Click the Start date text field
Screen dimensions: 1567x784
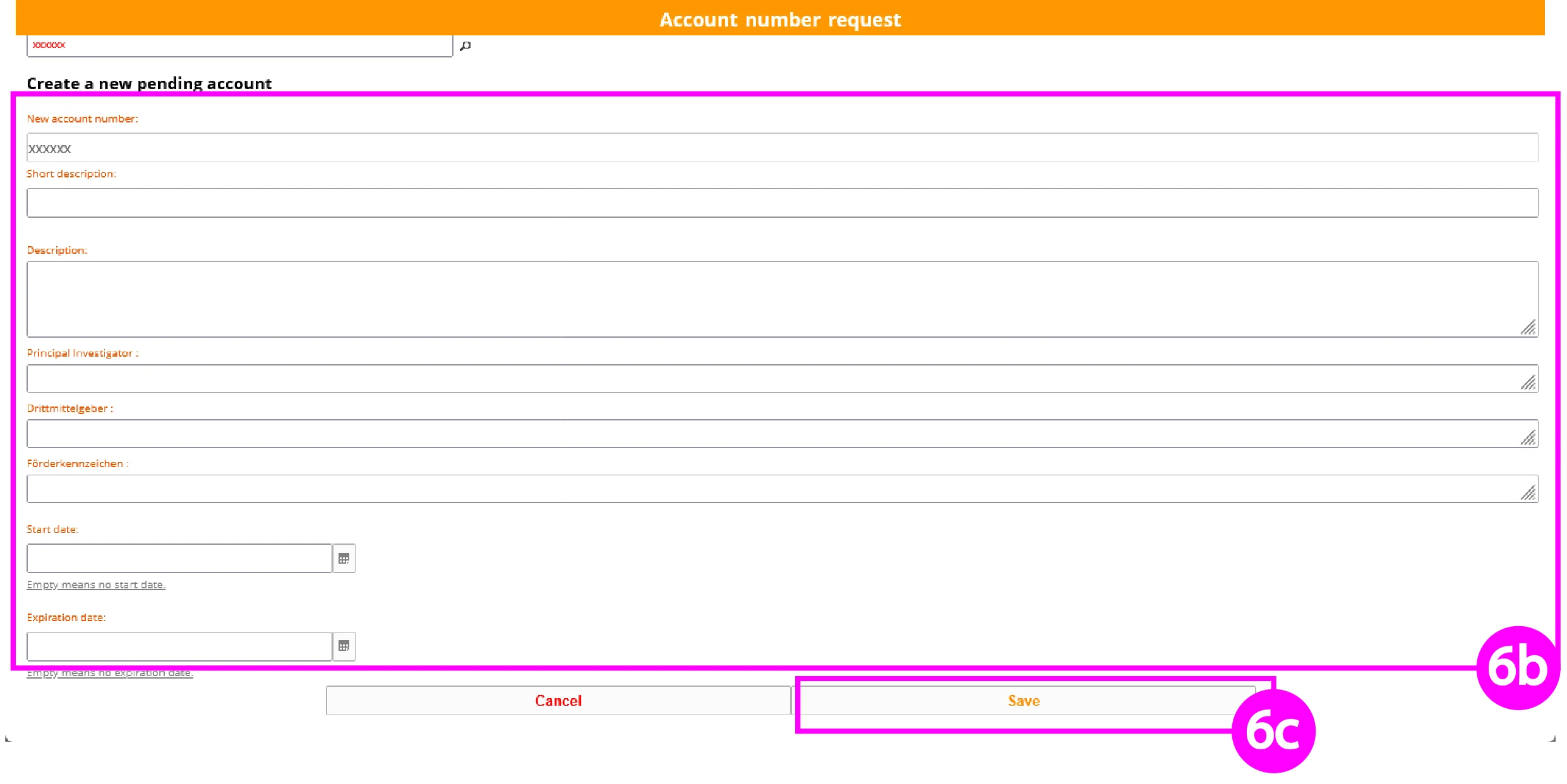(179, 558)
